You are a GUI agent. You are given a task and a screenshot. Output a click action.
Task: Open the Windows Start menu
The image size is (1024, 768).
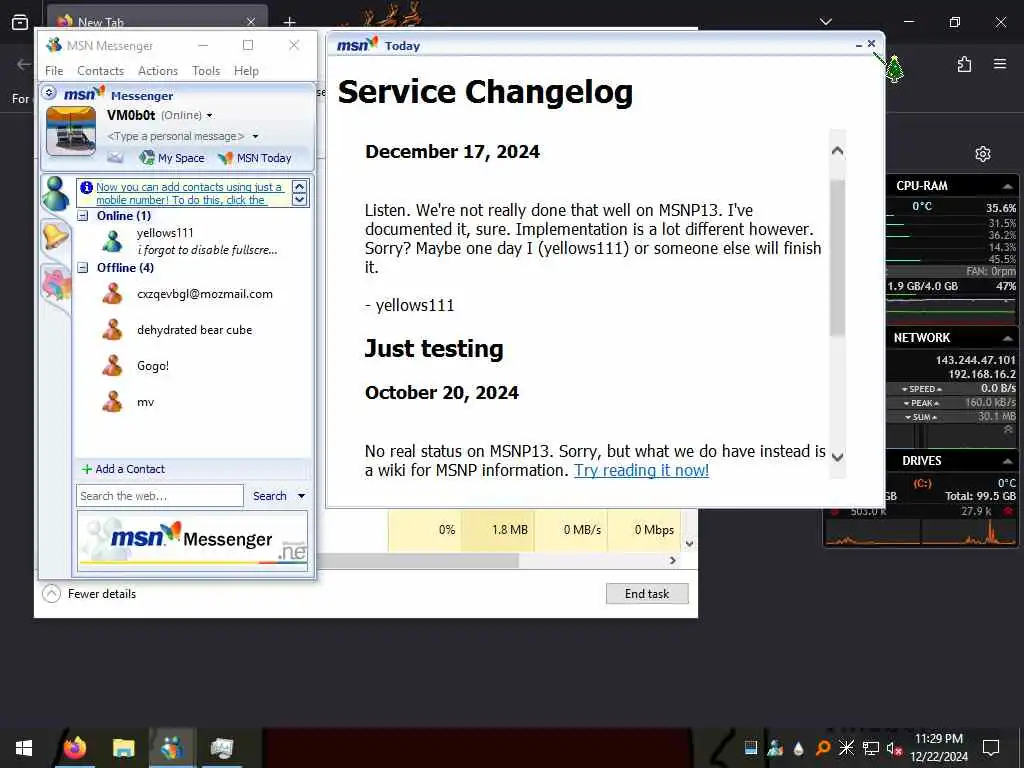point(24,748)
